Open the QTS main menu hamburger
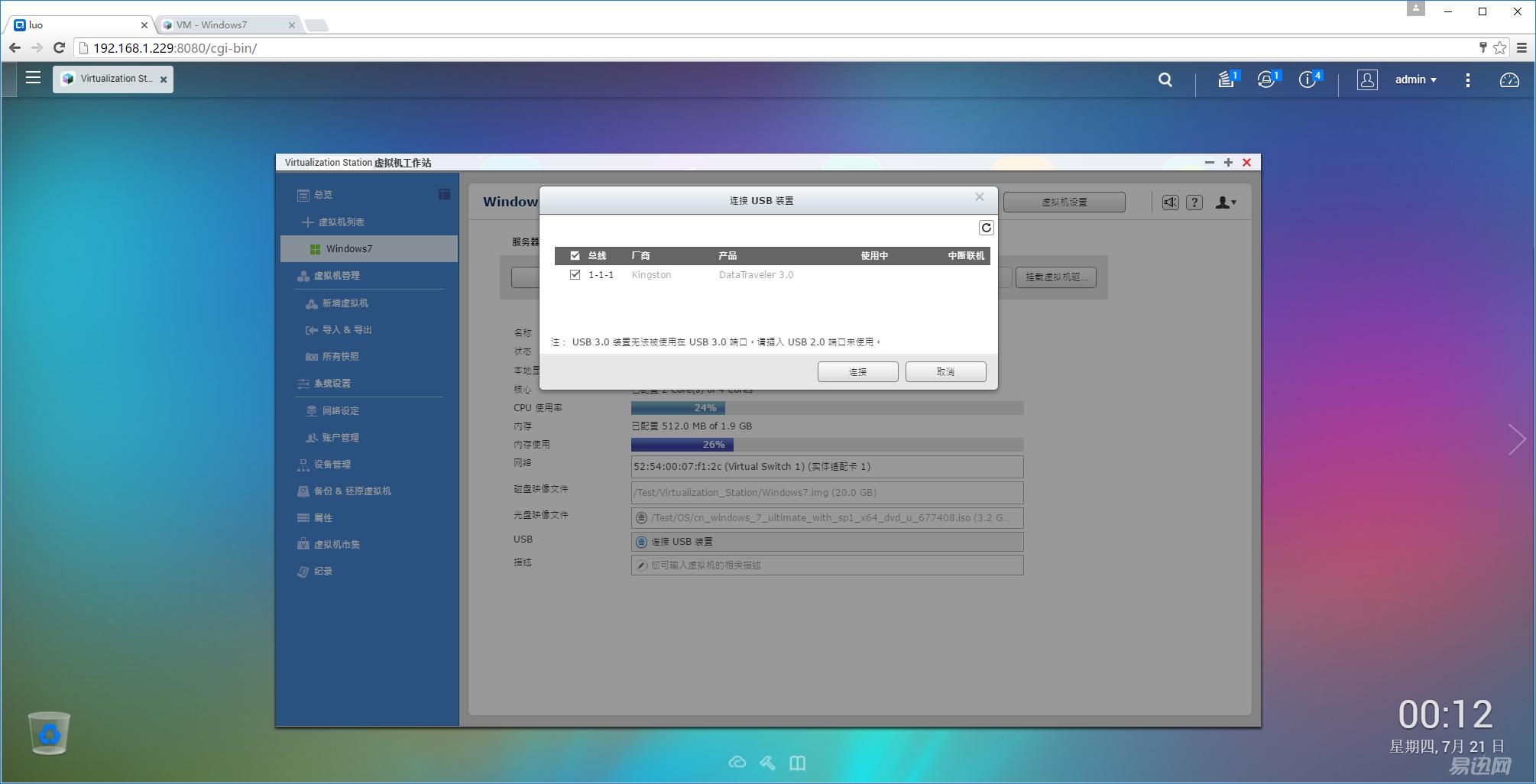 33,77
